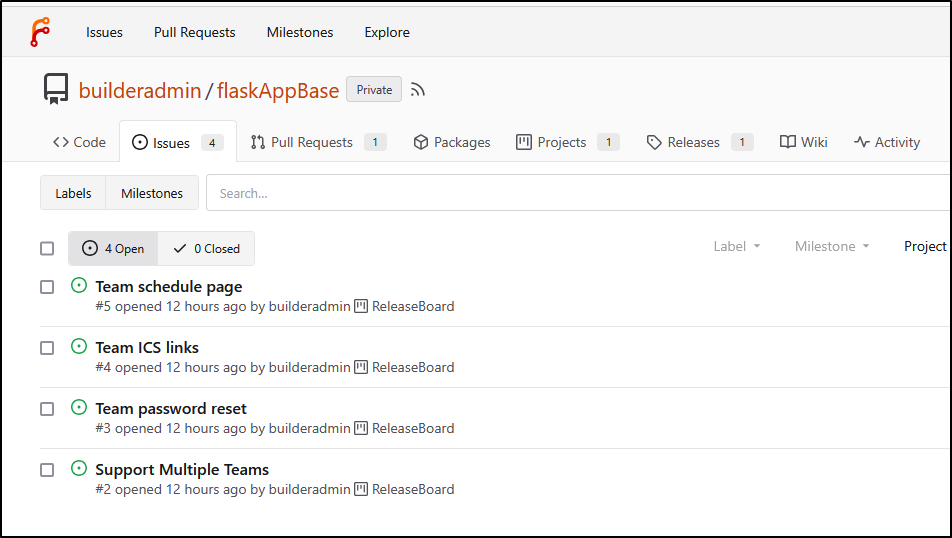Switch to the Pull Requests repository tab
952x538 pixels.
318,142
